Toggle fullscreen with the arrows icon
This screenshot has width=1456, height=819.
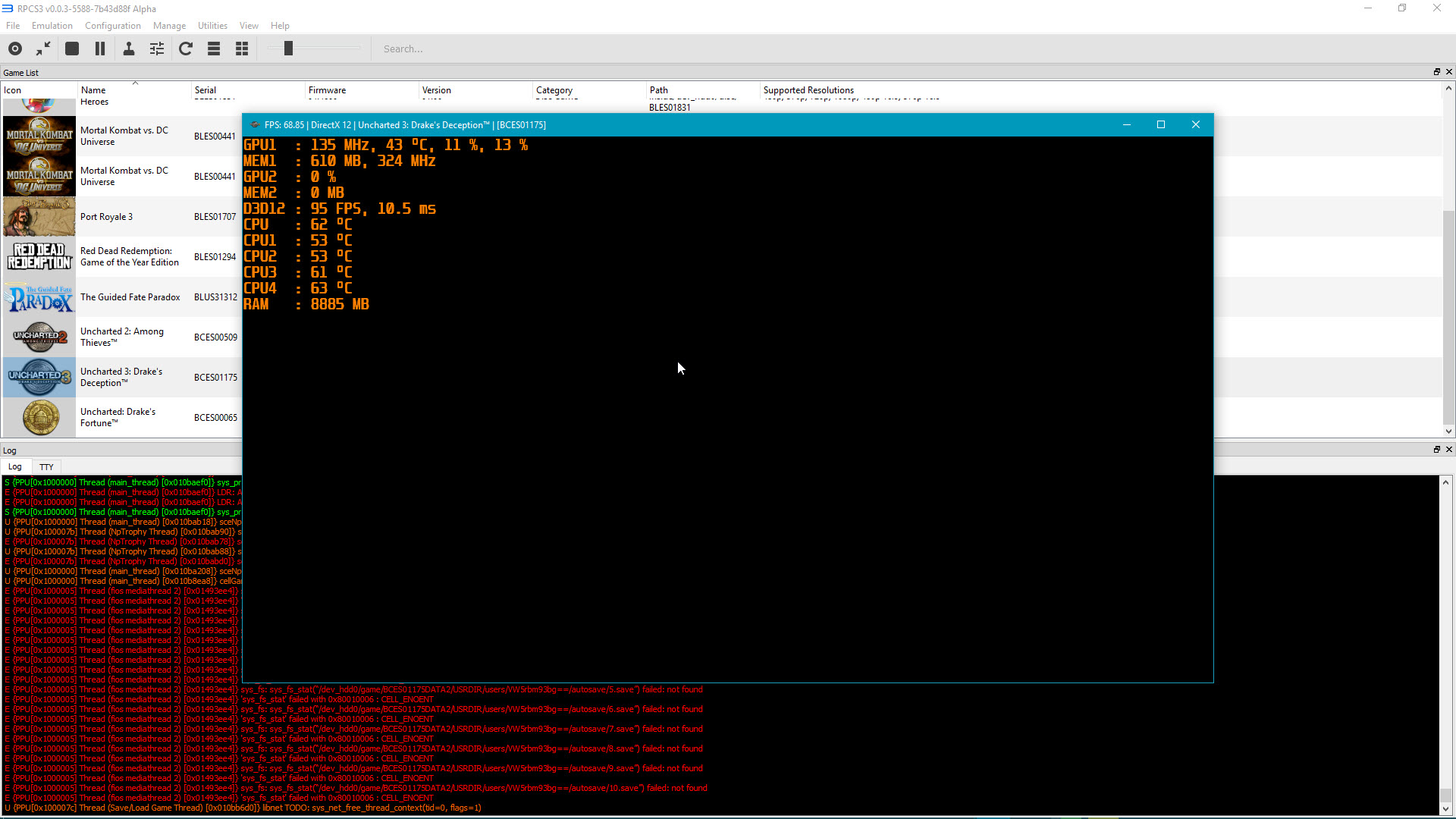point(43,49)
